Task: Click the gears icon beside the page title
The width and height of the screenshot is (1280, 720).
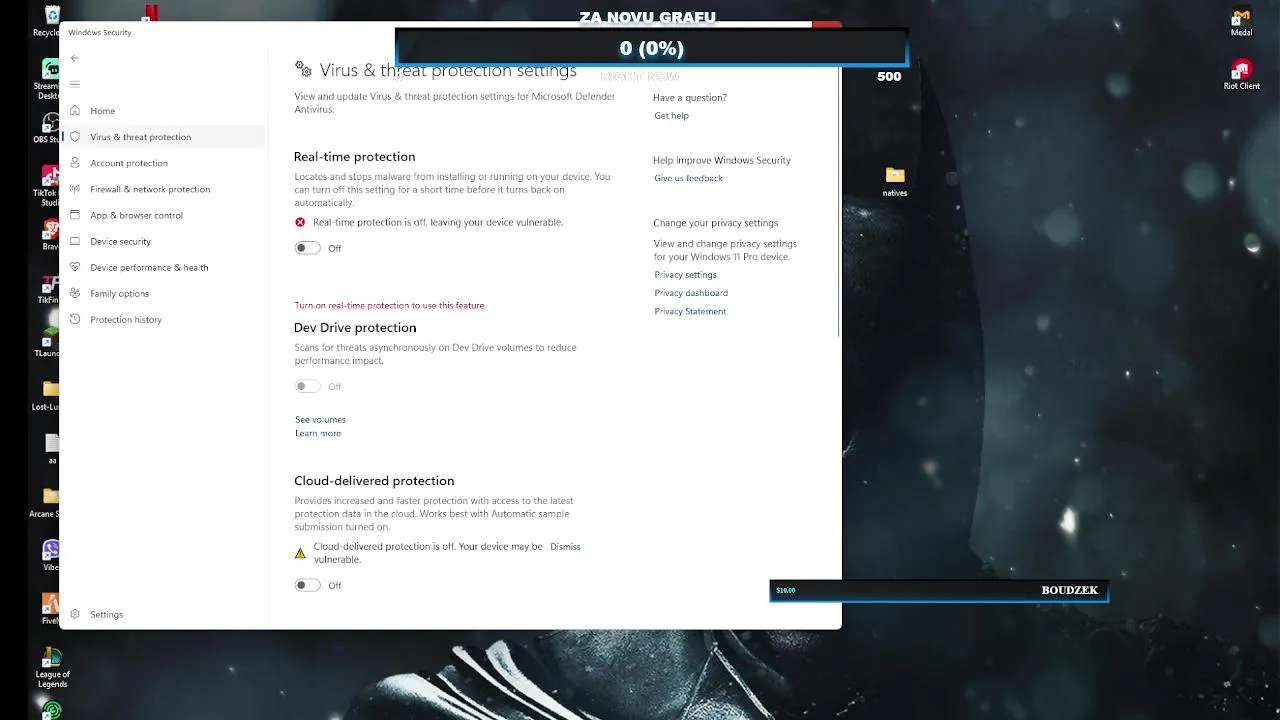Action: tap(303, 69)
